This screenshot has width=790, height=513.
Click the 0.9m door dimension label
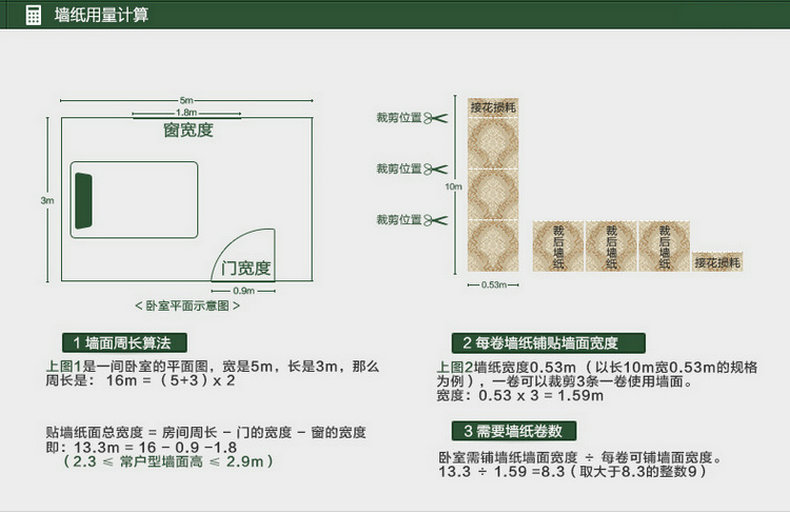coord(244,291)
